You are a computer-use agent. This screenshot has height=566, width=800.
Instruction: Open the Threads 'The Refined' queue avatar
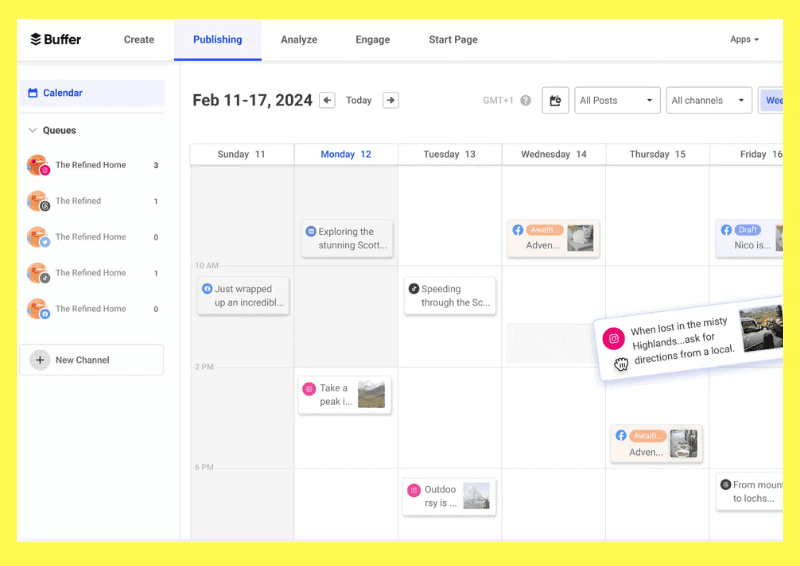pyautogui.click(x=38, y=201)
